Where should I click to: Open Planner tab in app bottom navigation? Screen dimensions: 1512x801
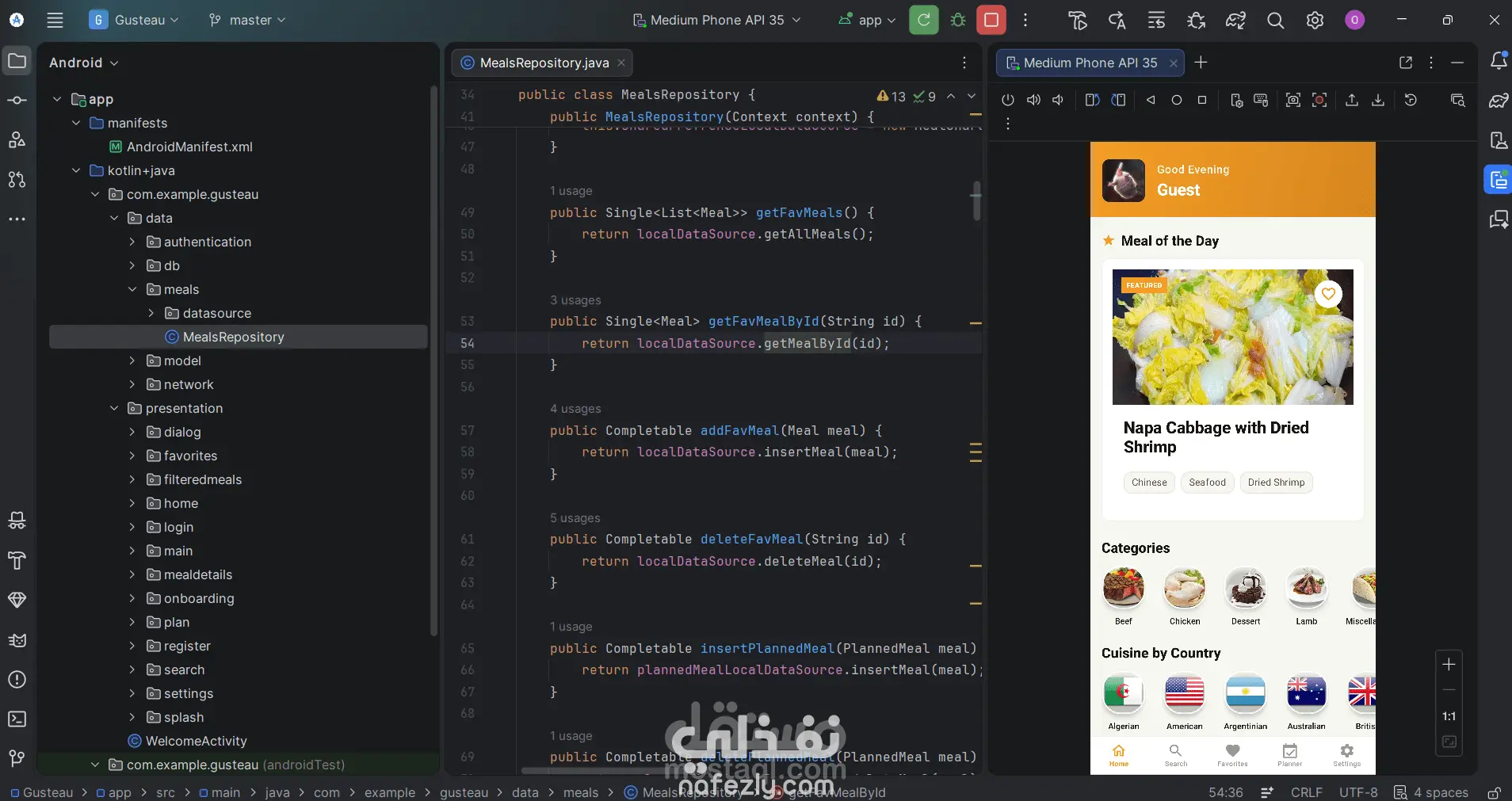click(1289, 755)
